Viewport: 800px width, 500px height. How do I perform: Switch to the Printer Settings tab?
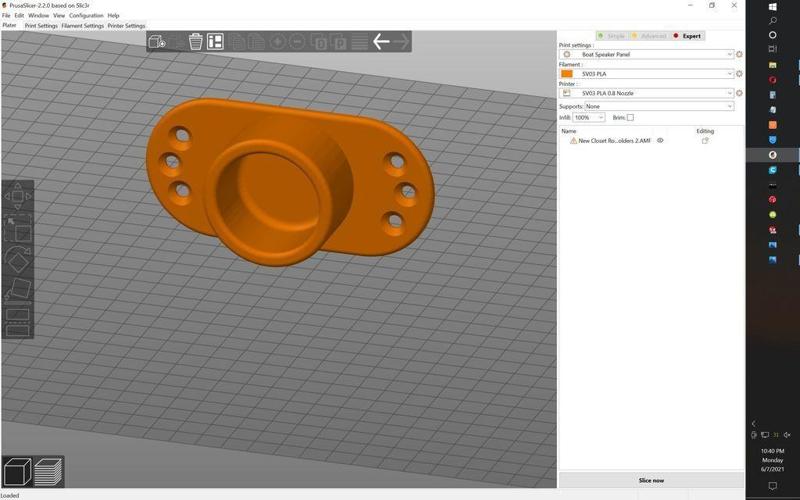coord(127,26)
